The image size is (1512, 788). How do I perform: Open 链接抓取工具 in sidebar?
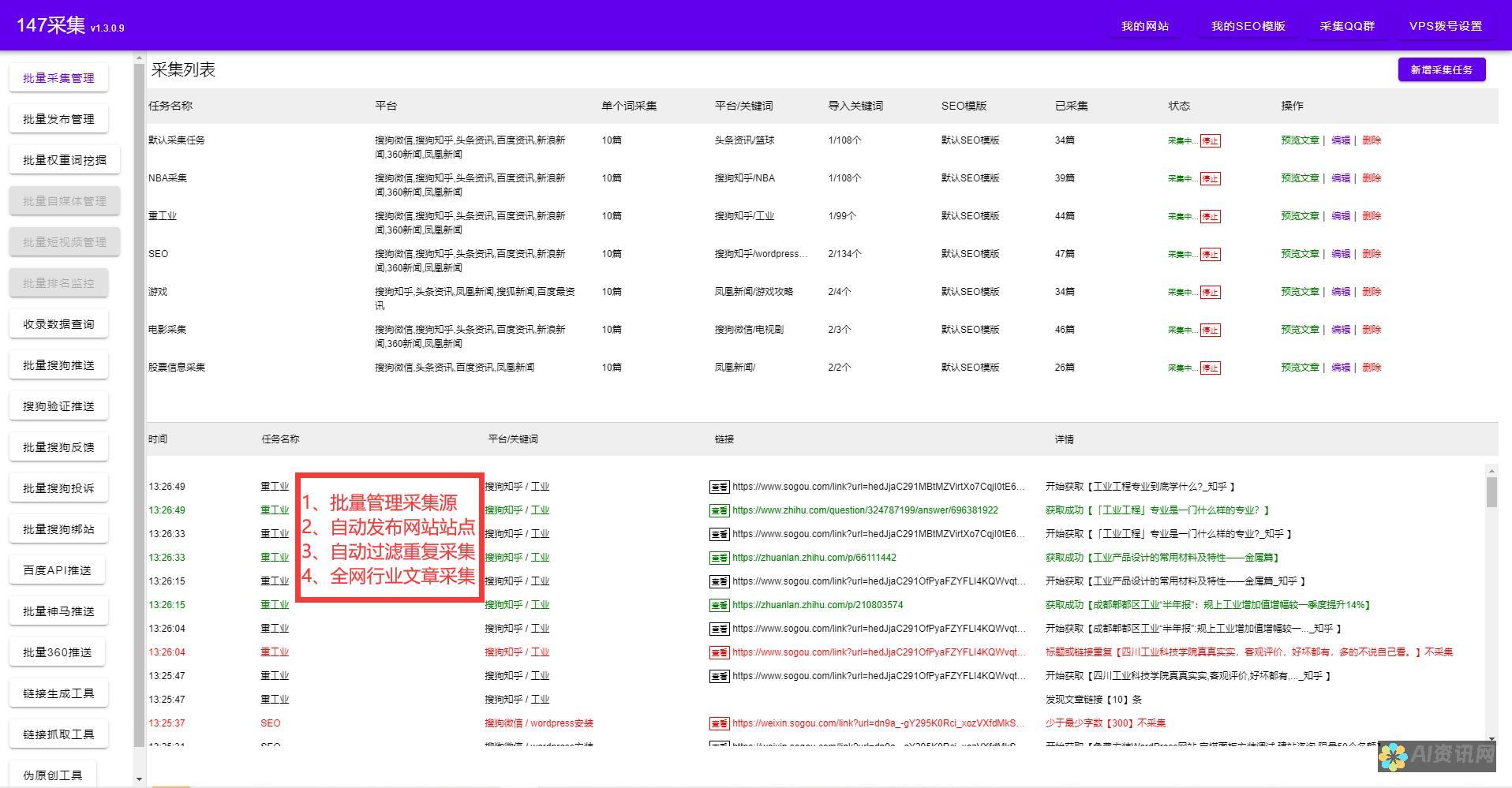click(58, 734)
